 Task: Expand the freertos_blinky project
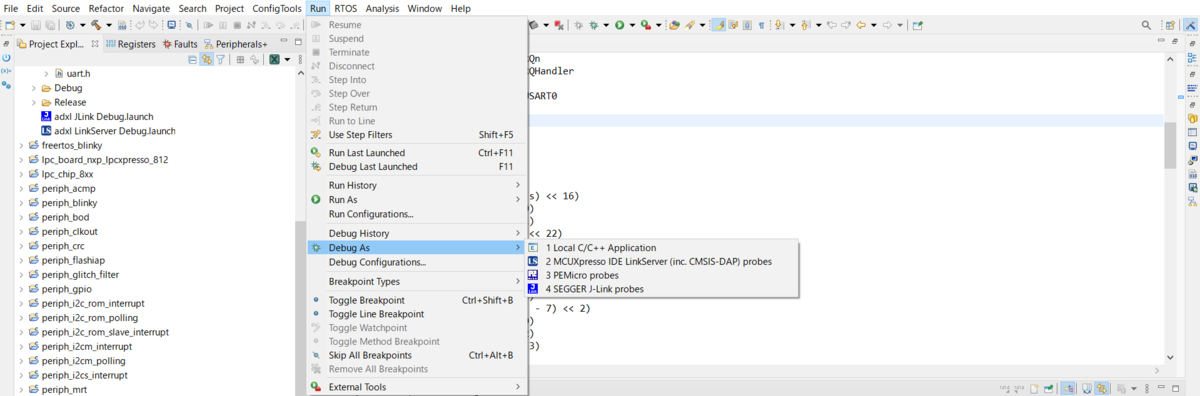click(x=21, y=145)
